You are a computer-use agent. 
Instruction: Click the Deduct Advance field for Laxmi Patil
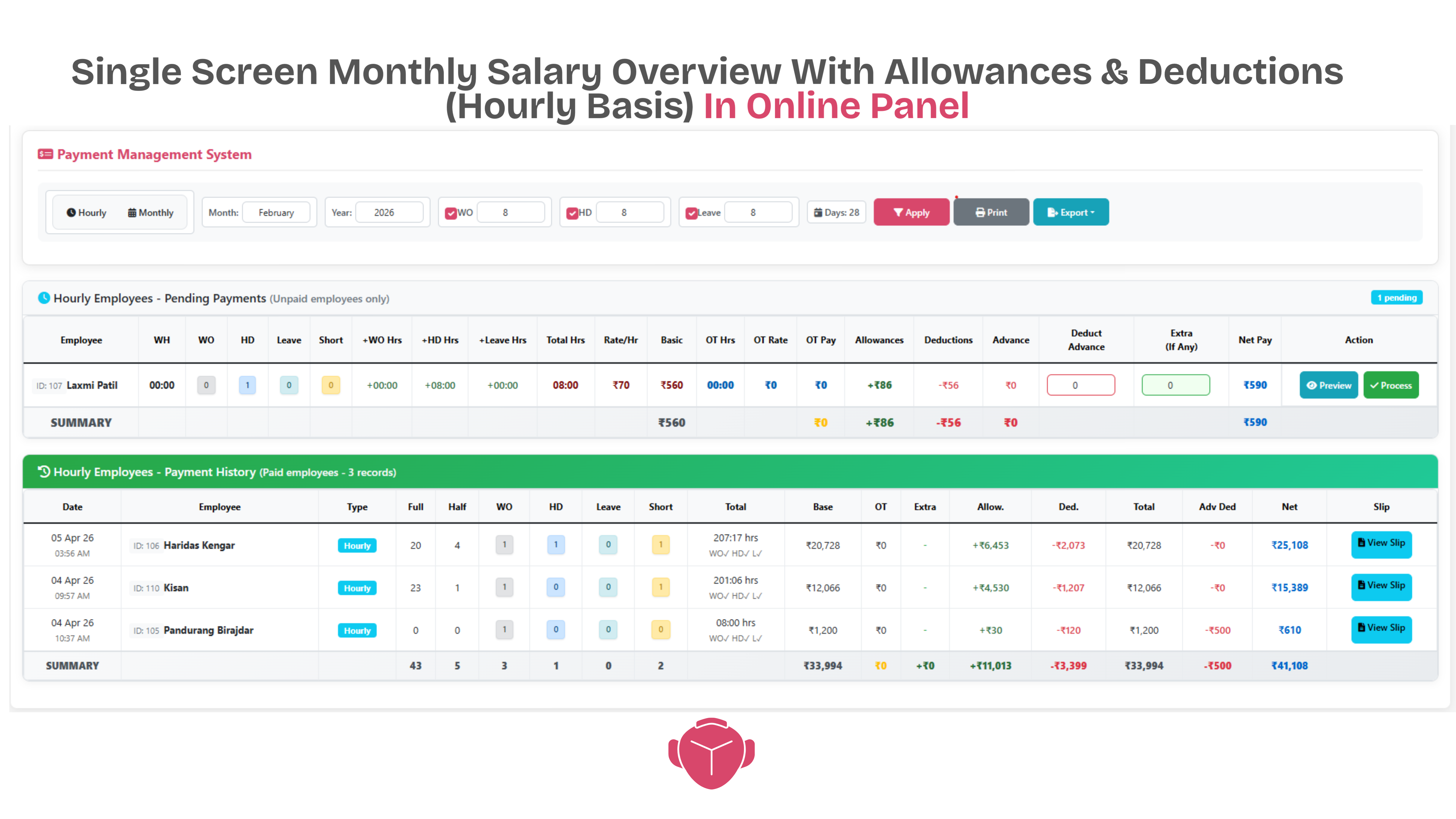coord(1081,385)
